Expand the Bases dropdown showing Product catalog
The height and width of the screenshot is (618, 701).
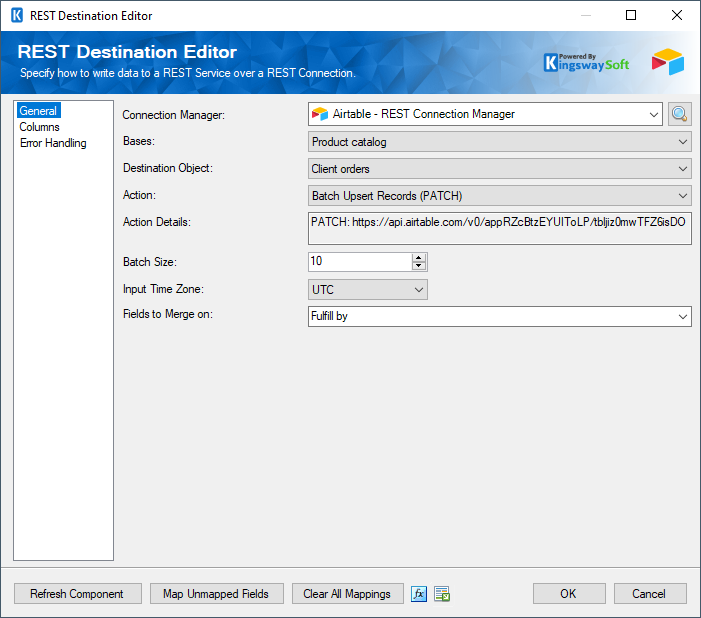[x=499, y=142]
